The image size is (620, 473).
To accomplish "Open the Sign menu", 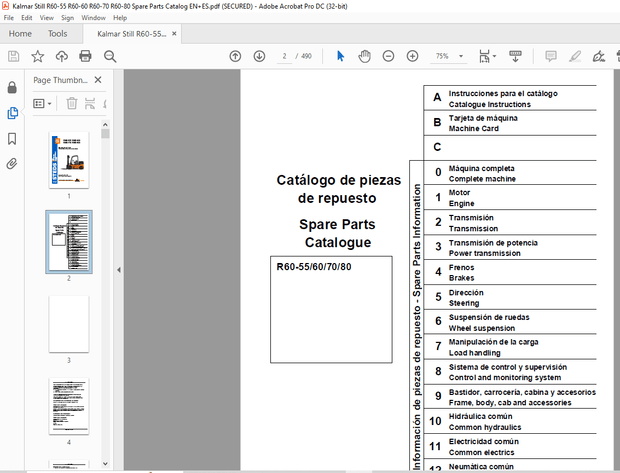I will point(67,18).
